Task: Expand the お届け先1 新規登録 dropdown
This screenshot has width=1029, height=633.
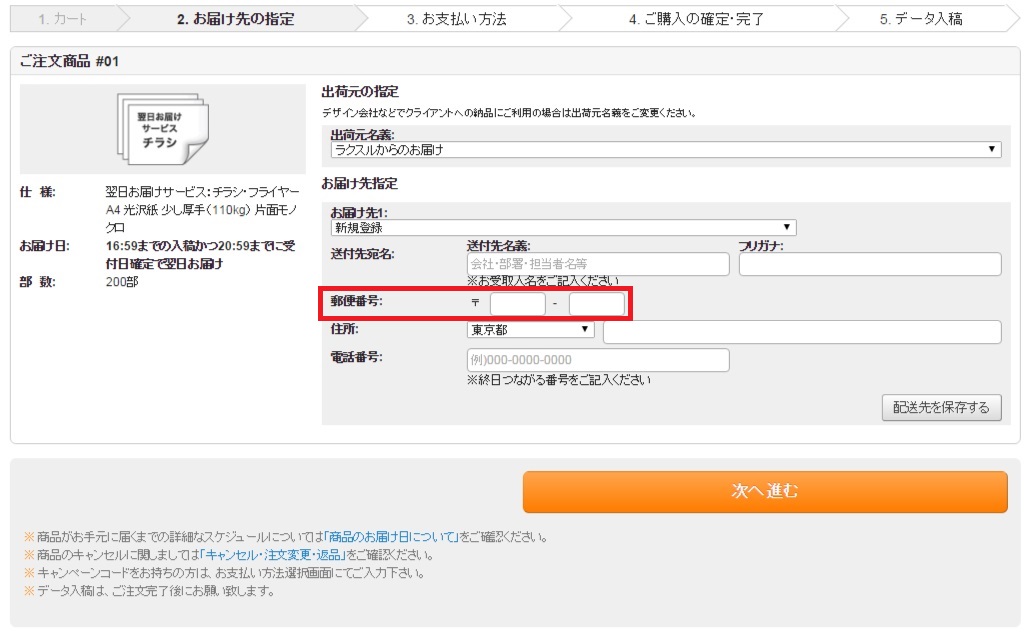Action: (563, 228)
